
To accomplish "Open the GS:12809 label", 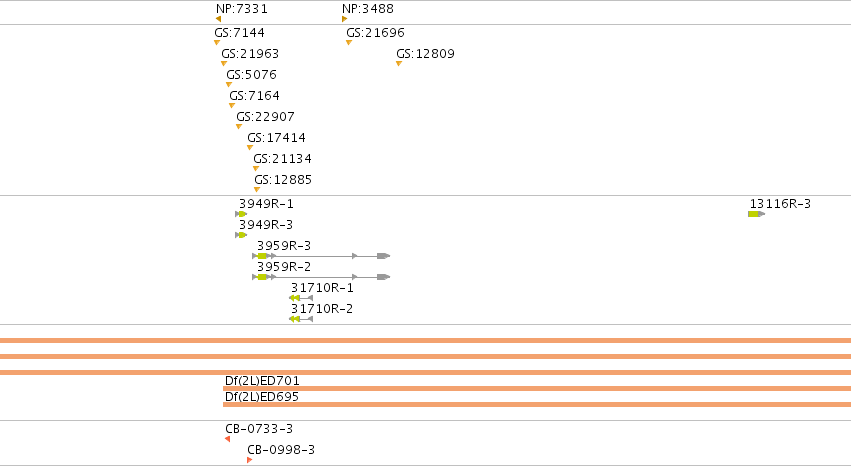I will 426,54.
